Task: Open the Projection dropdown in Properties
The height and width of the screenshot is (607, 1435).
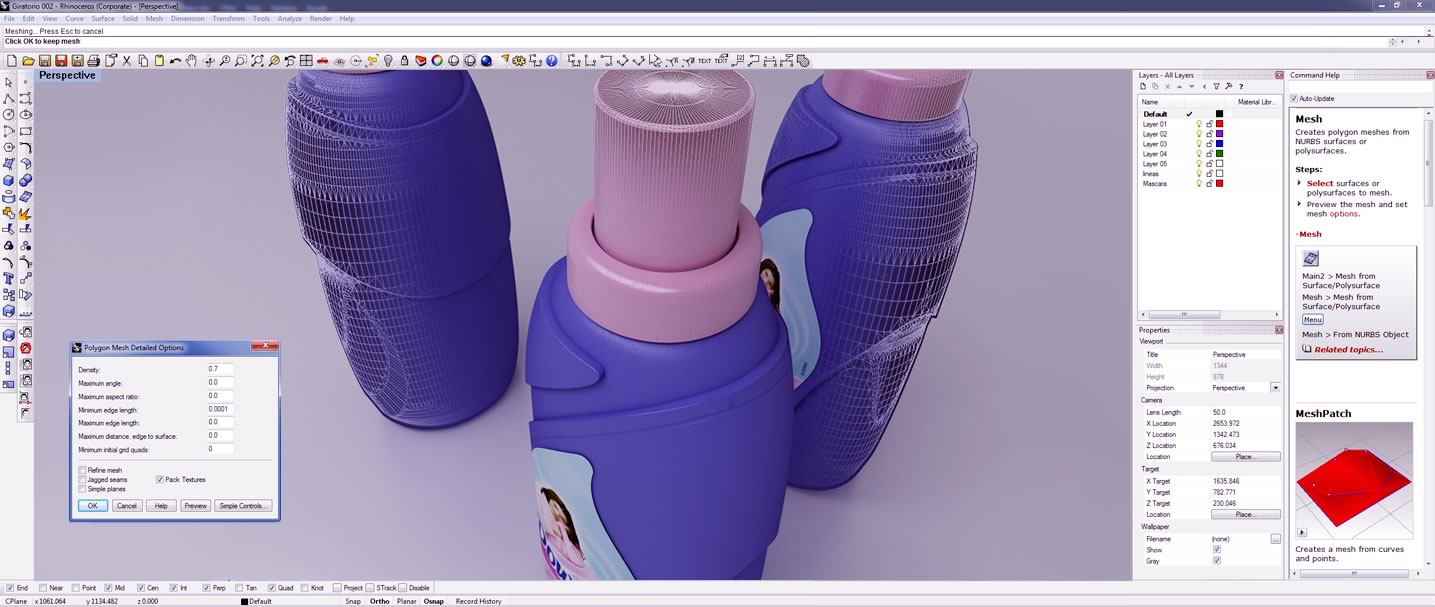Action: 1275,388
